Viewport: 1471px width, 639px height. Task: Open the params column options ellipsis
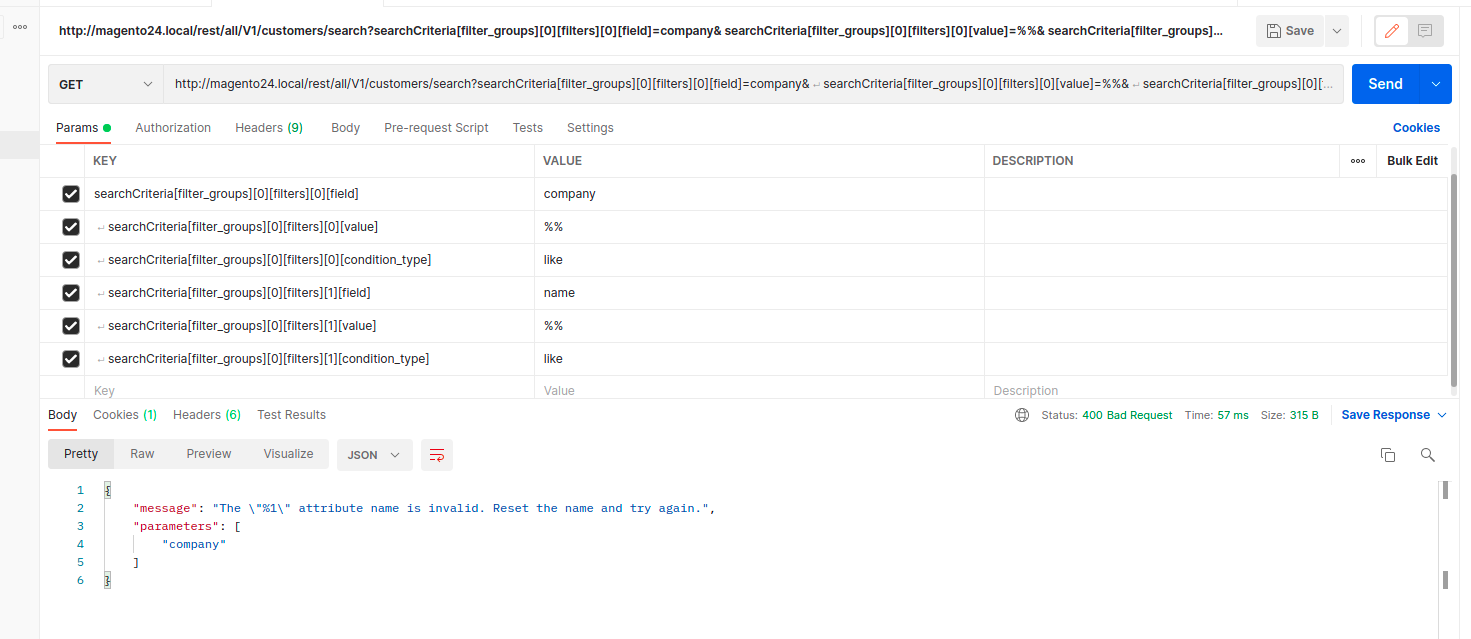pos(1357,161)
